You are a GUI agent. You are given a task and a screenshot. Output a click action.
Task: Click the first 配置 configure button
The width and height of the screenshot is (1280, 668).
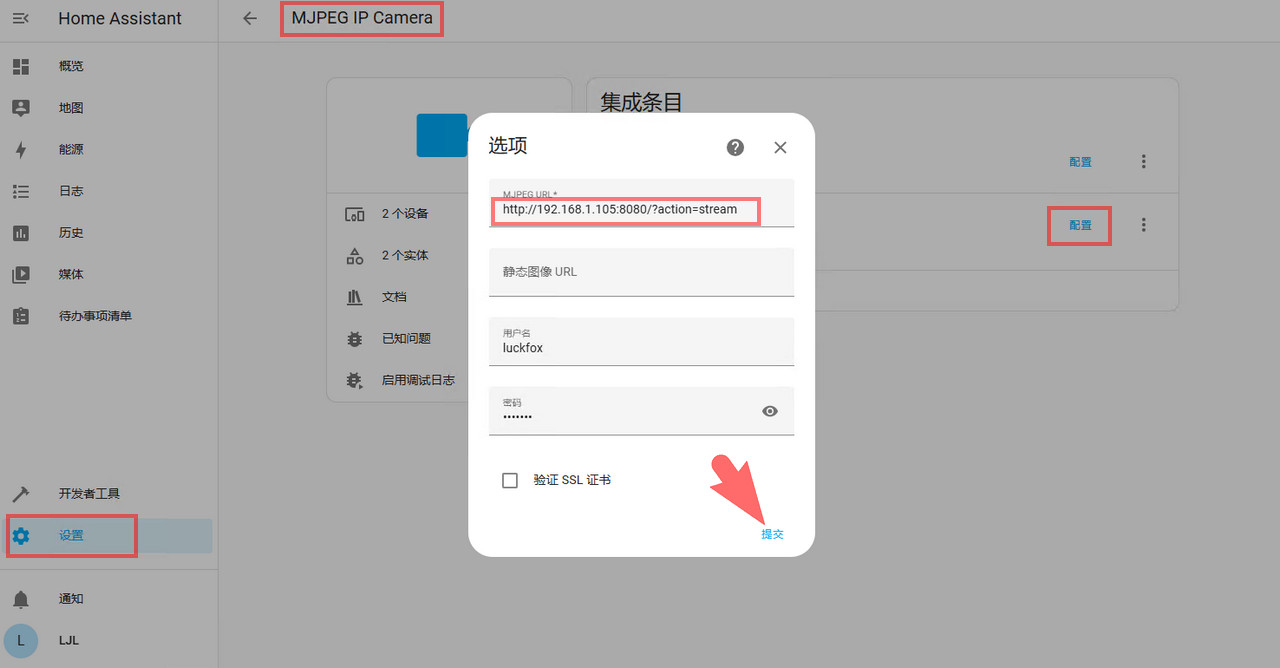pos(1080,162)
